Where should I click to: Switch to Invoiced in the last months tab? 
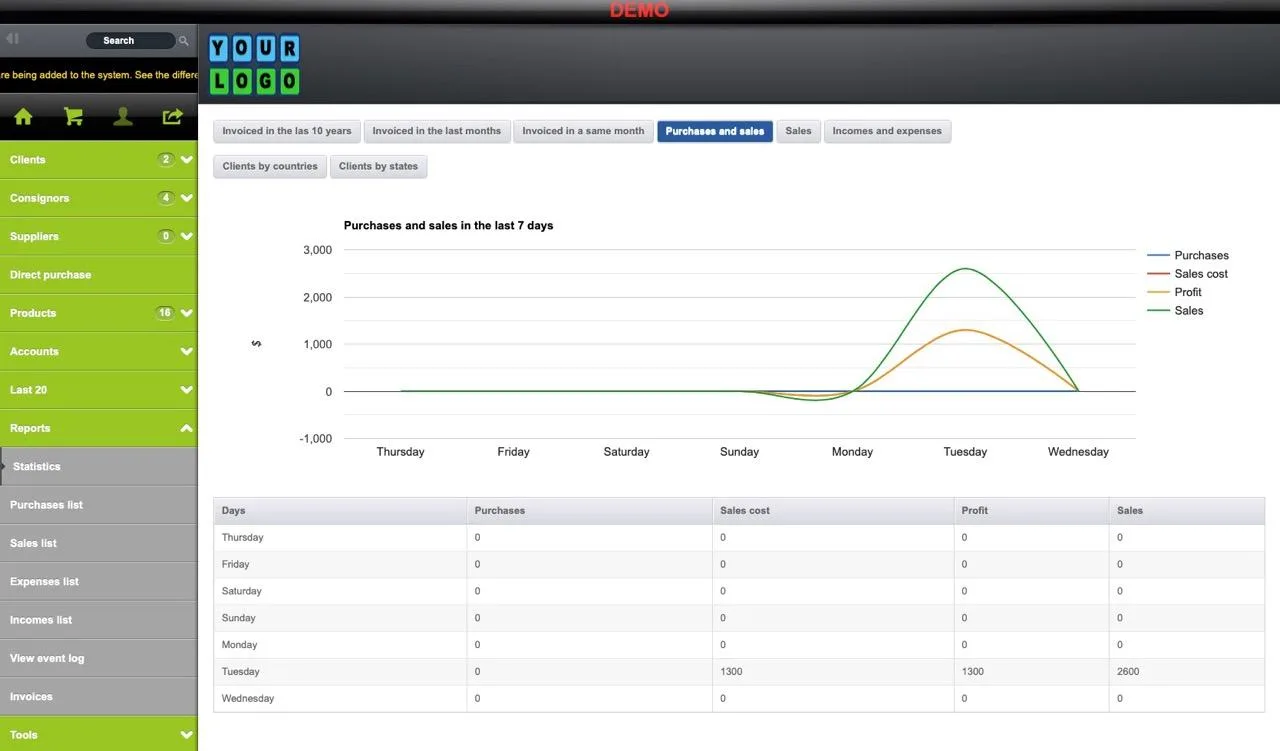tap(437, 131)
